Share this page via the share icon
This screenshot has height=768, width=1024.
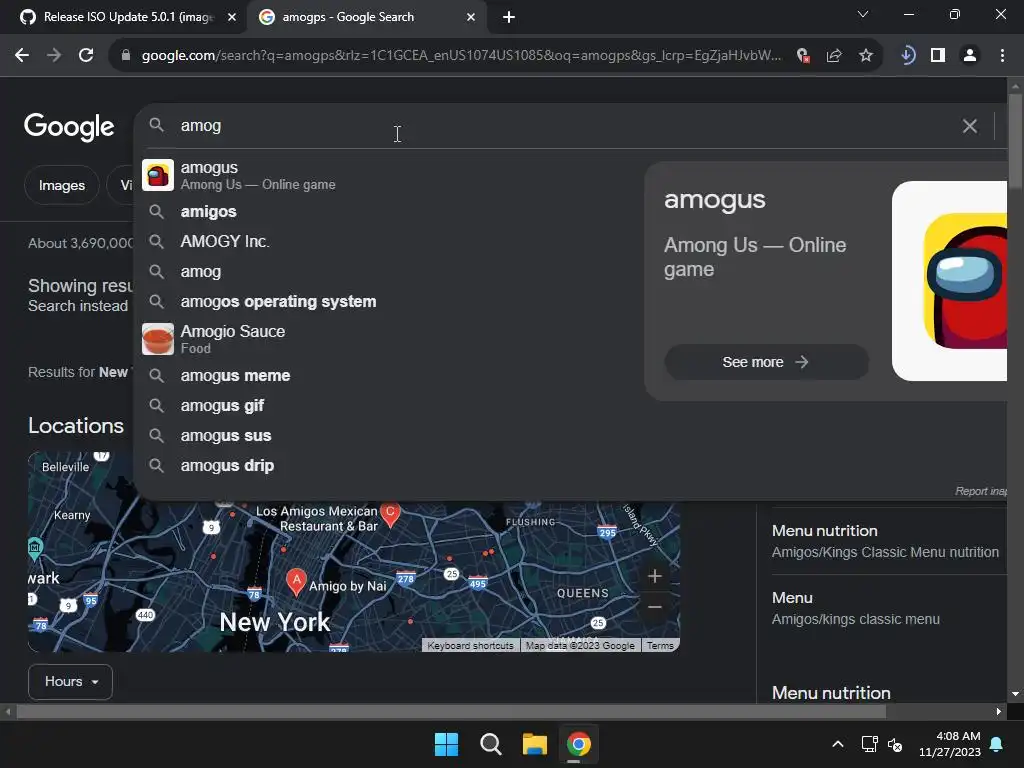(x=834, y=56)
